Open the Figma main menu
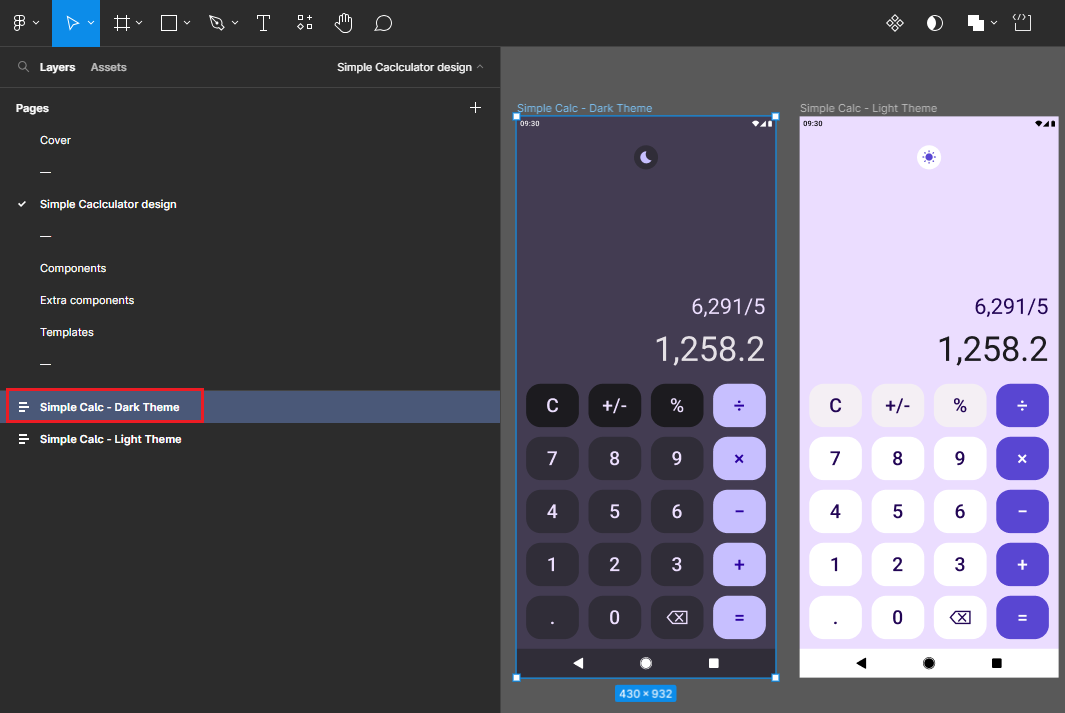This screenshot has height=713, width=1065. (20, 22)
